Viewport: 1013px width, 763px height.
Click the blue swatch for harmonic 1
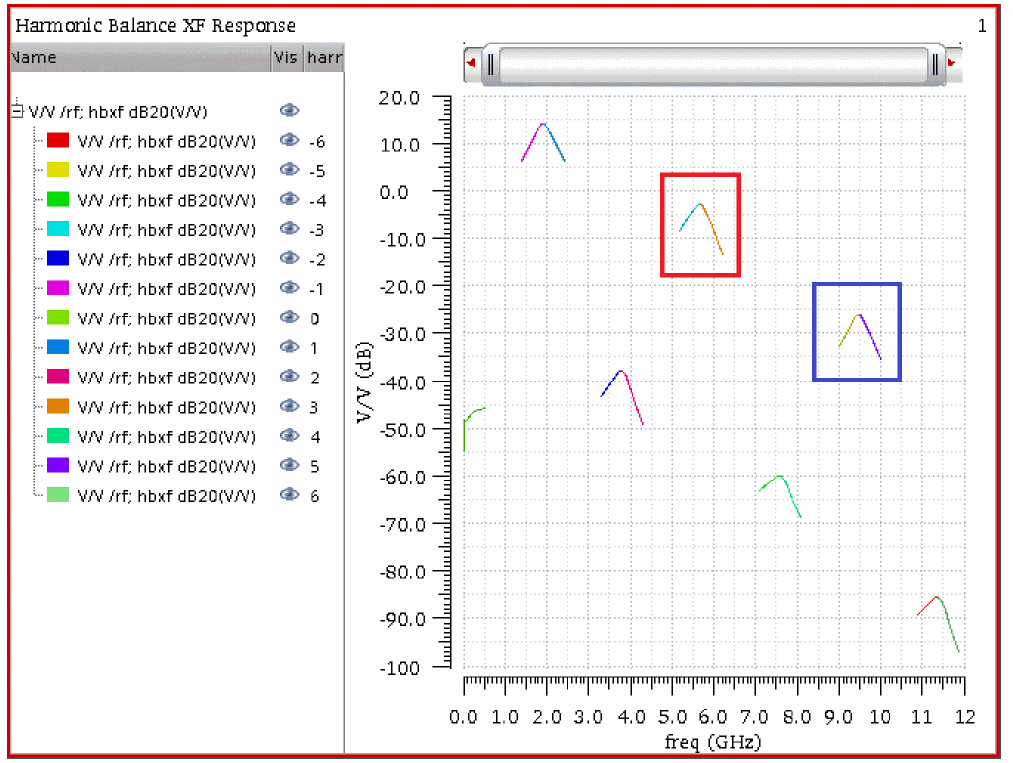(x=58, y=347)
